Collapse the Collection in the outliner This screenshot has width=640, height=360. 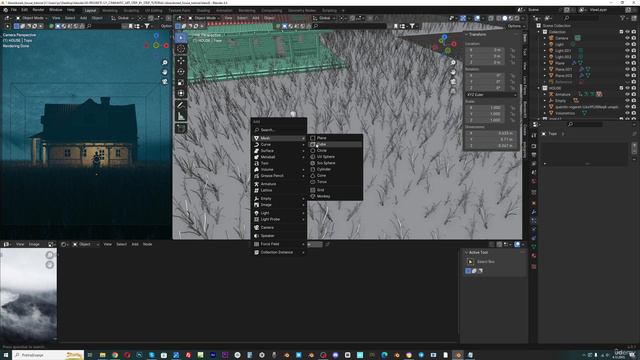[539, 32]
